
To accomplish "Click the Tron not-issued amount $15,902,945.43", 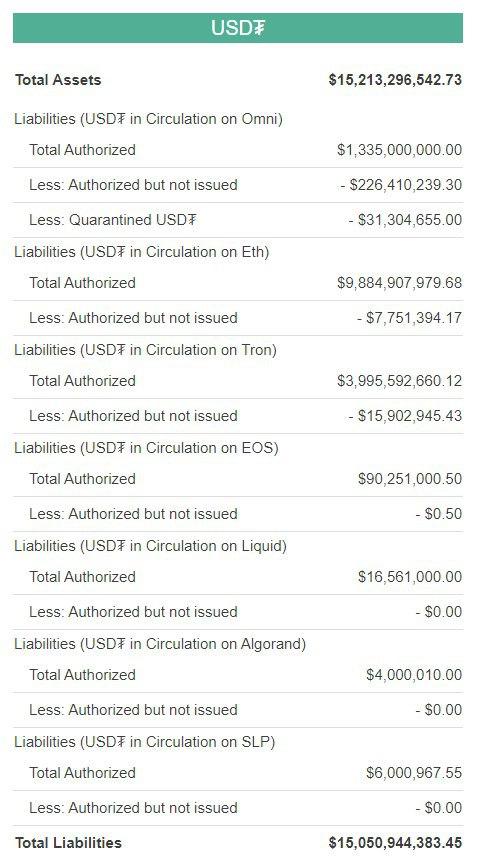I will 405,416.
